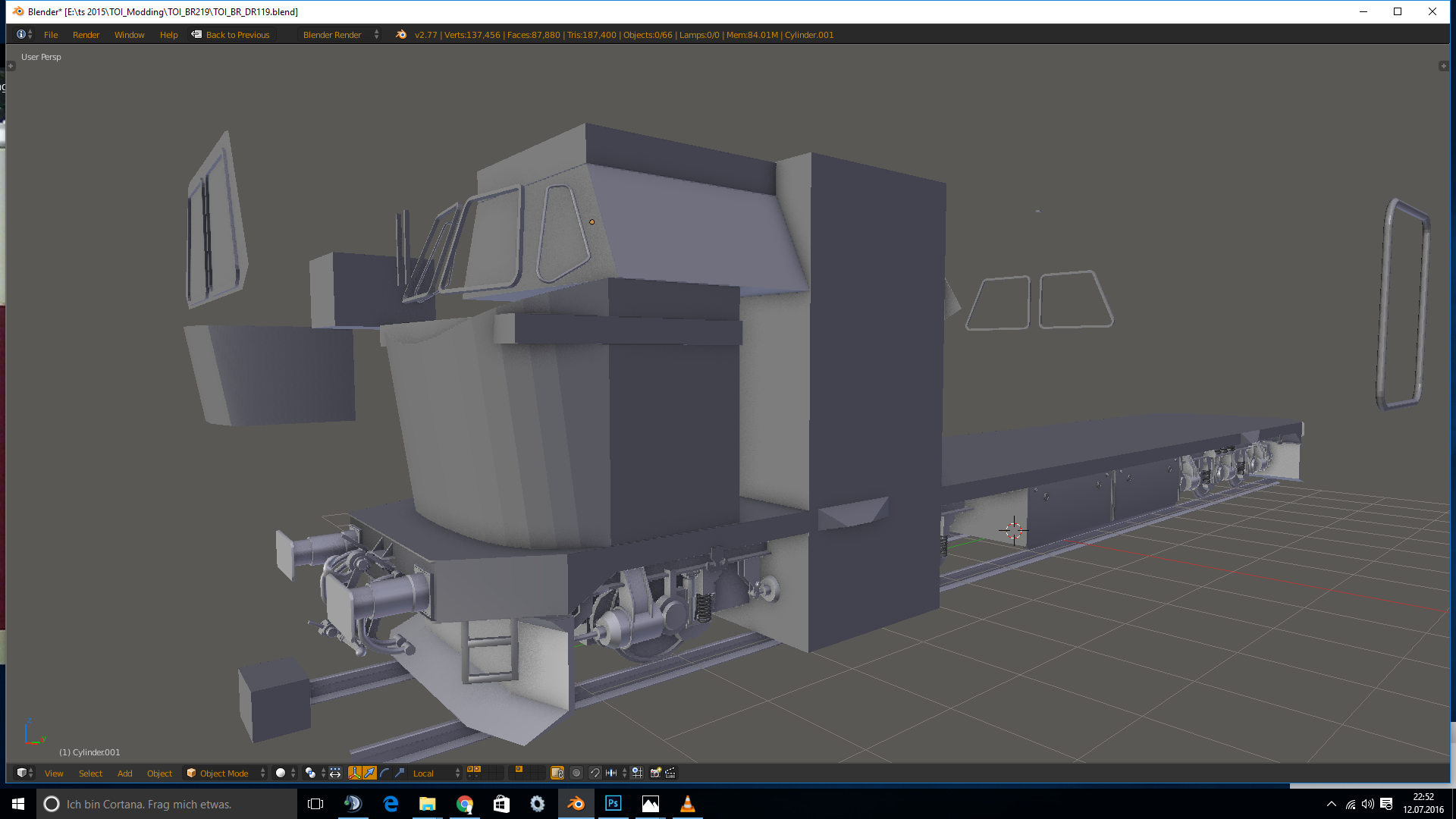Open the Object Mode dropdown
The image size is (1456, 819).
226,773
